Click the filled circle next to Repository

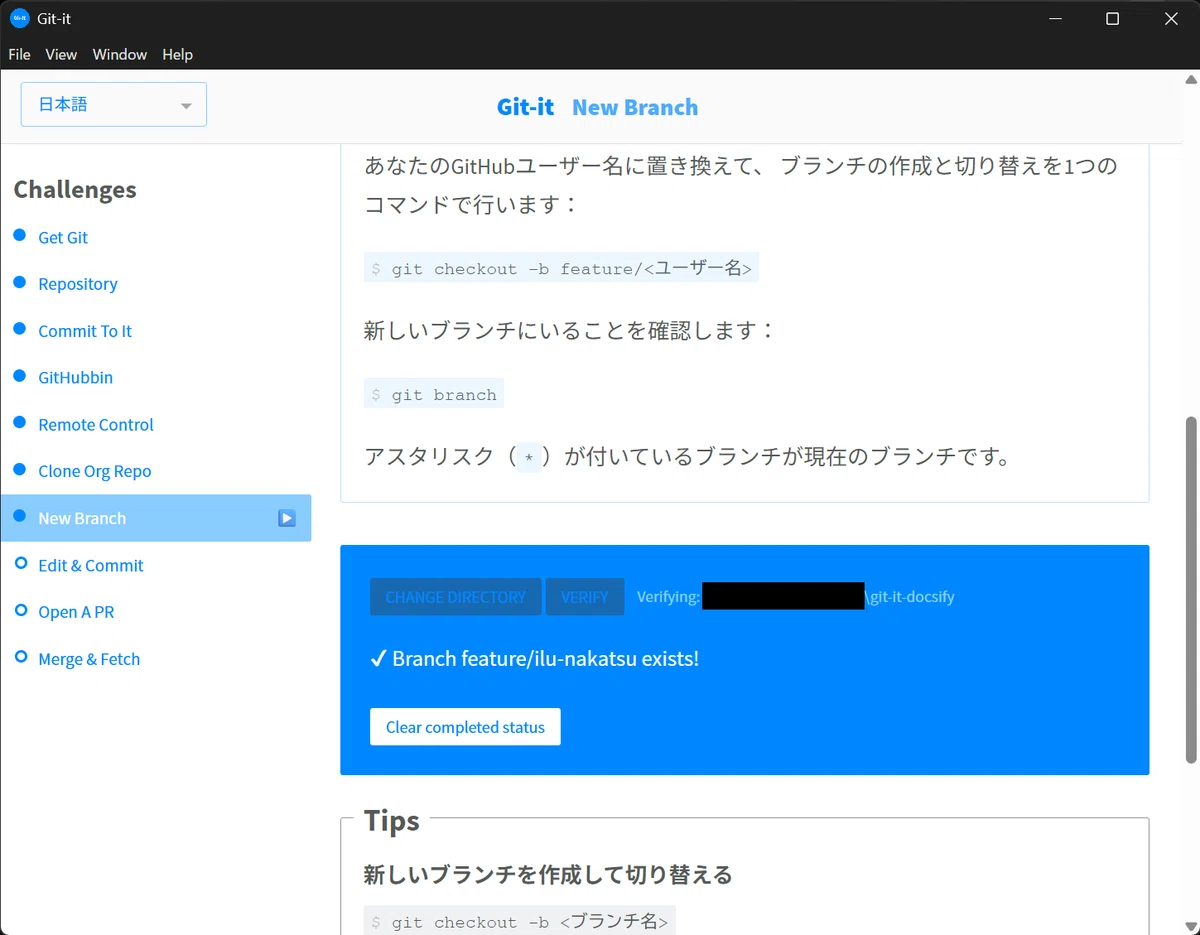[20, 282]
